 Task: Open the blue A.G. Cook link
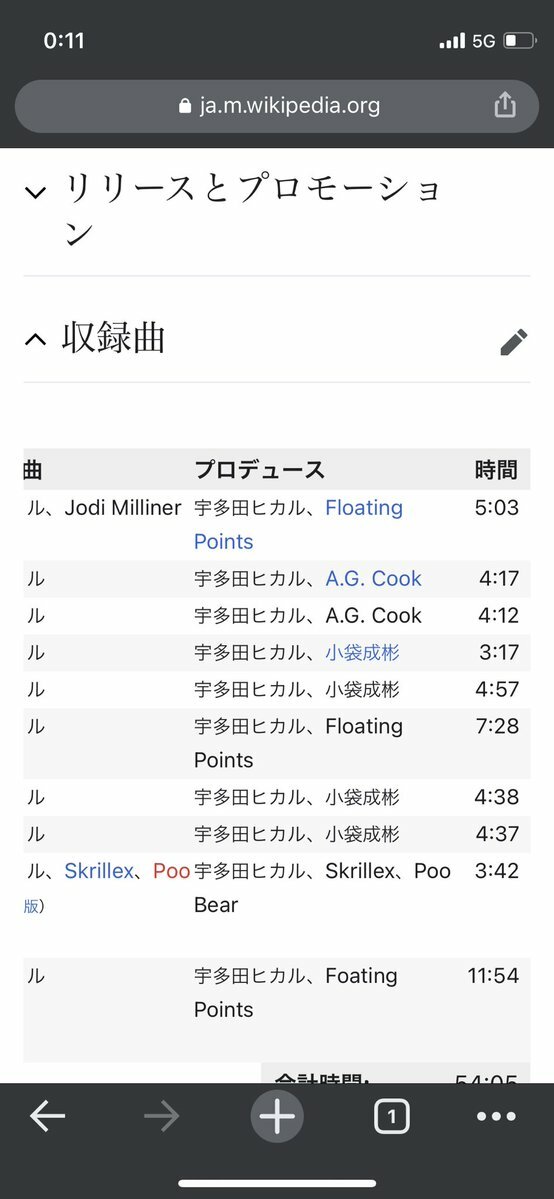373,579
